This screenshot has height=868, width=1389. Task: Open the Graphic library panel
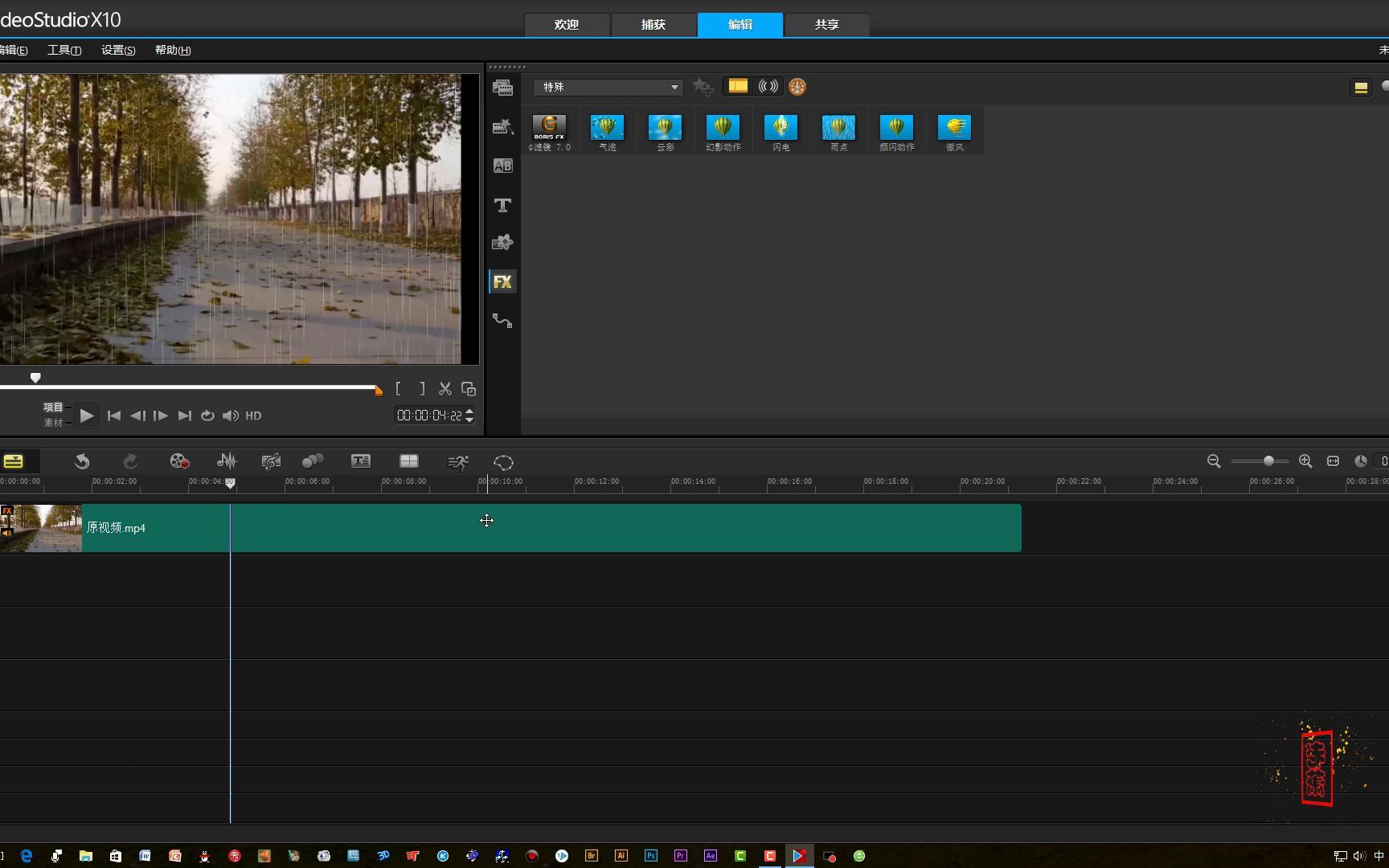click(502, 243)
